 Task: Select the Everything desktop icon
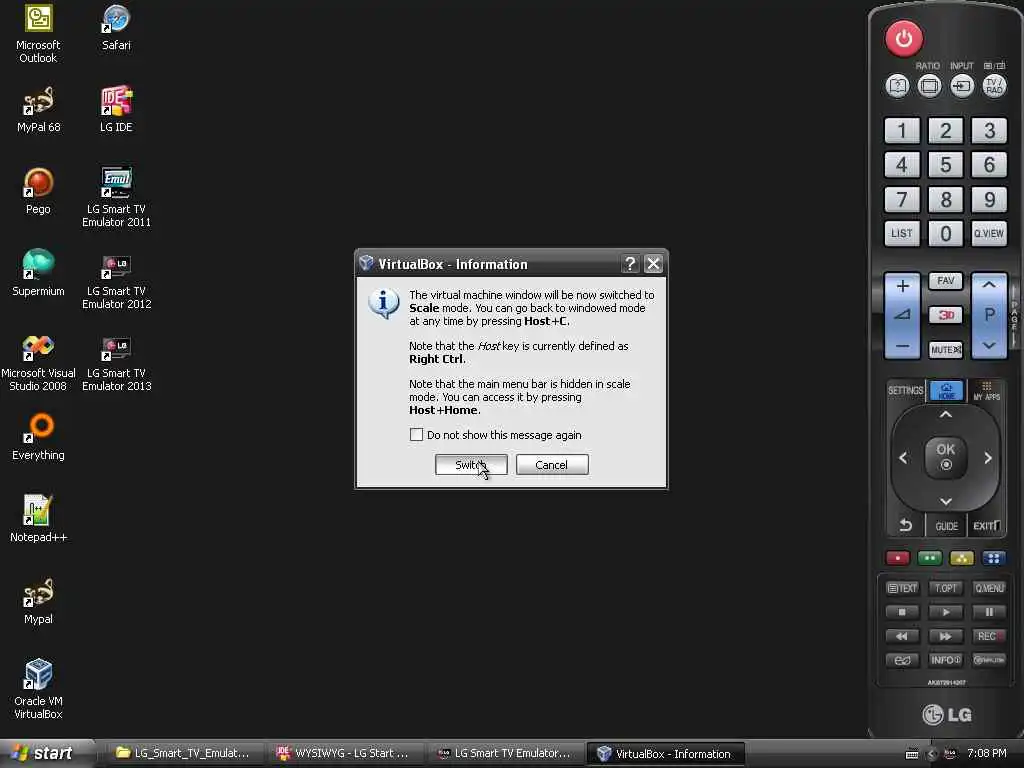(x=39, y=436)
